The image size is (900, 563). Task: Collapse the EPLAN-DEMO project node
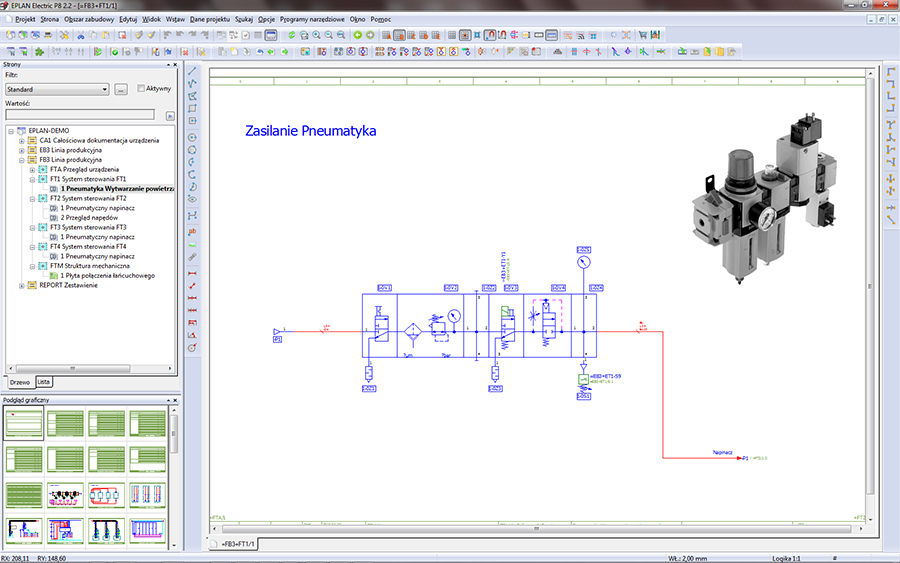[11, 131]
